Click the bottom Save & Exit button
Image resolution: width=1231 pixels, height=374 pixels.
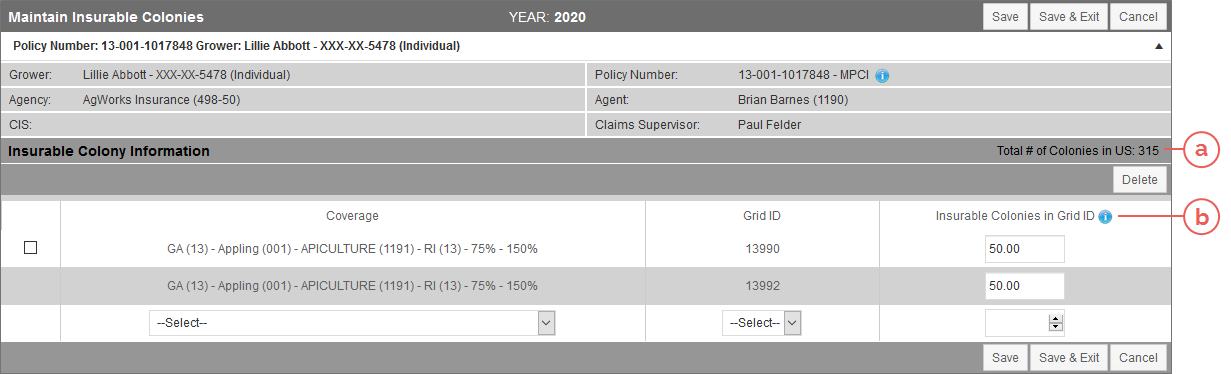pos(1070,358)
